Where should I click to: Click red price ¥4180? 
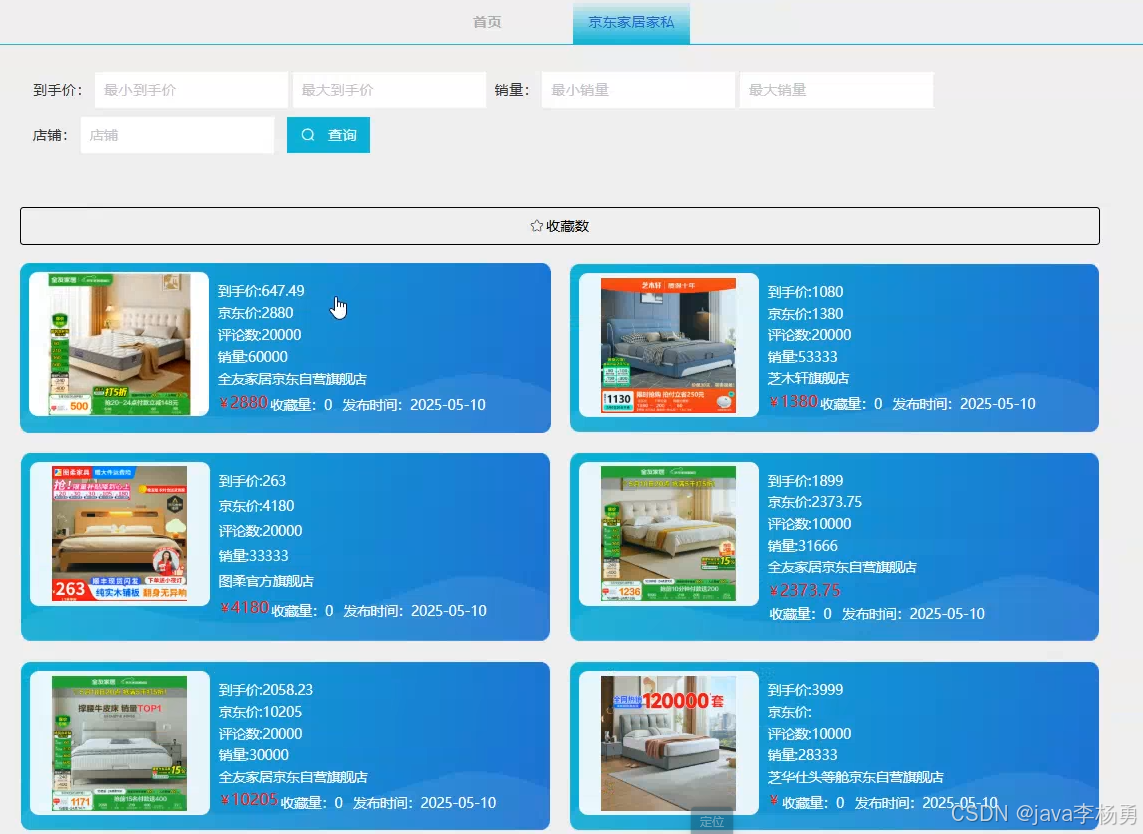pyautogui.click(x=245, y=608)
